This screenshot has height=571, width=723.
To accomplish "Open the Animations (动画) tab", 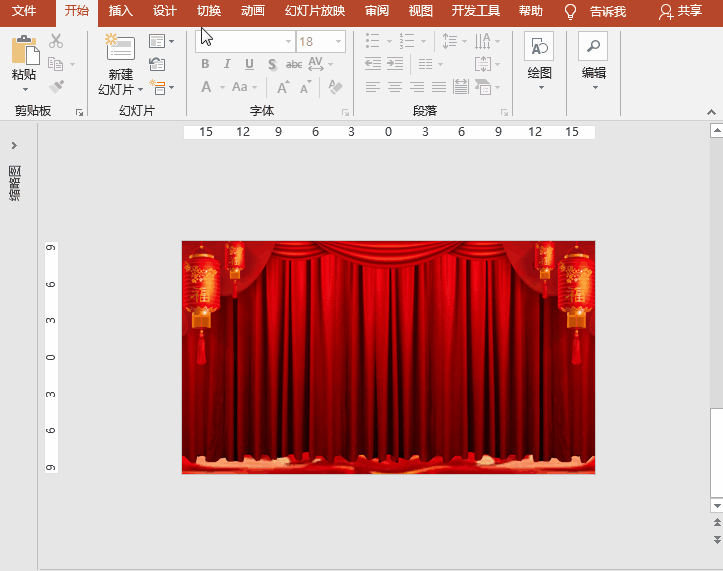I will (x=253, y=11).
